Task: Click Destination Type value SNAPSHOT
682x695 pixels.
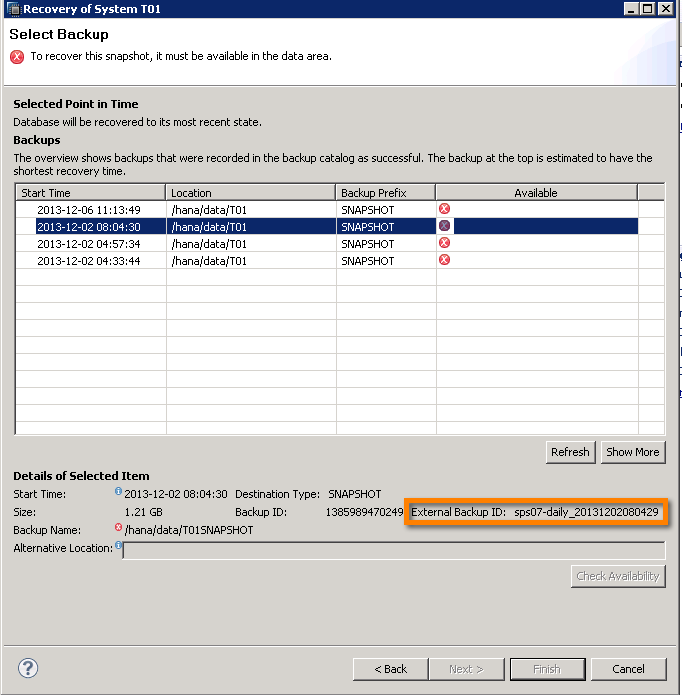Action: (x=355, y=494)
